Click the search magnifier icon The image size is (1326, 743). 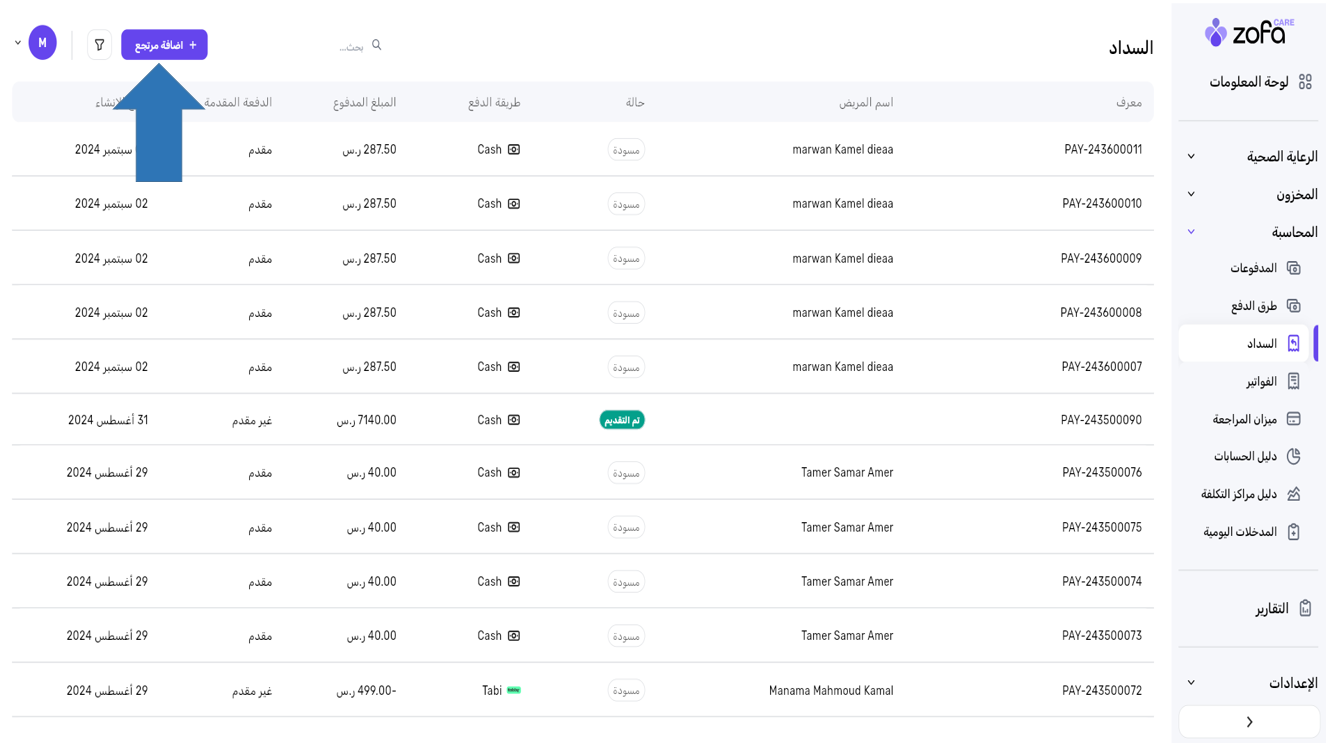[377, 45]
